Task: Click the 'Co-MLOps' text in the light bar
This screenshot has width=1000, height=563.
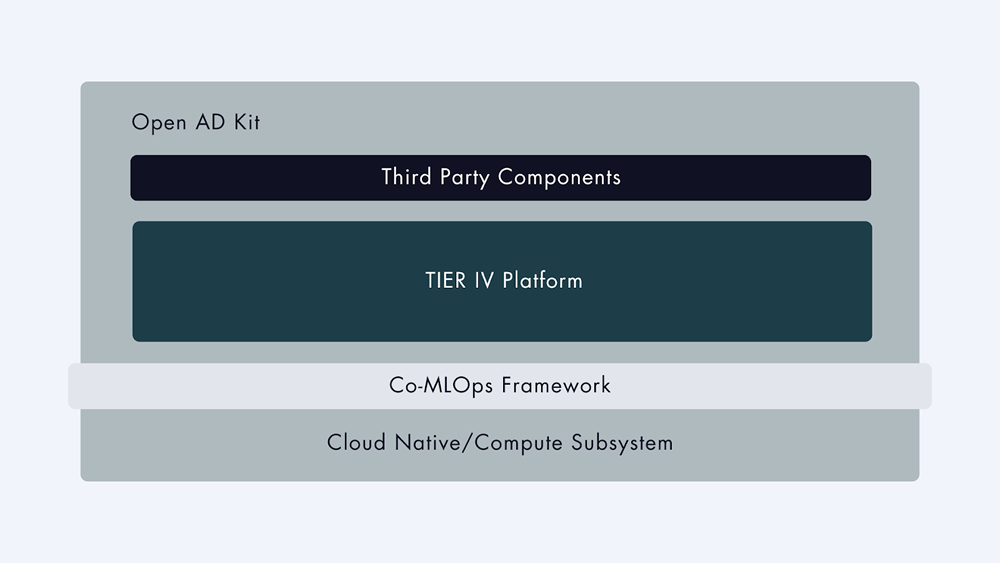Action: (441, 386)
